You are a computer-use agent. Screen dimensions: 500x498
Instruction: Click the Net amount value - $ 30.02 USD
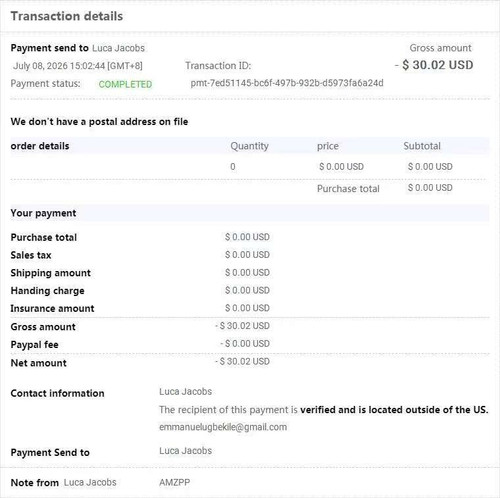coord(243,361)
